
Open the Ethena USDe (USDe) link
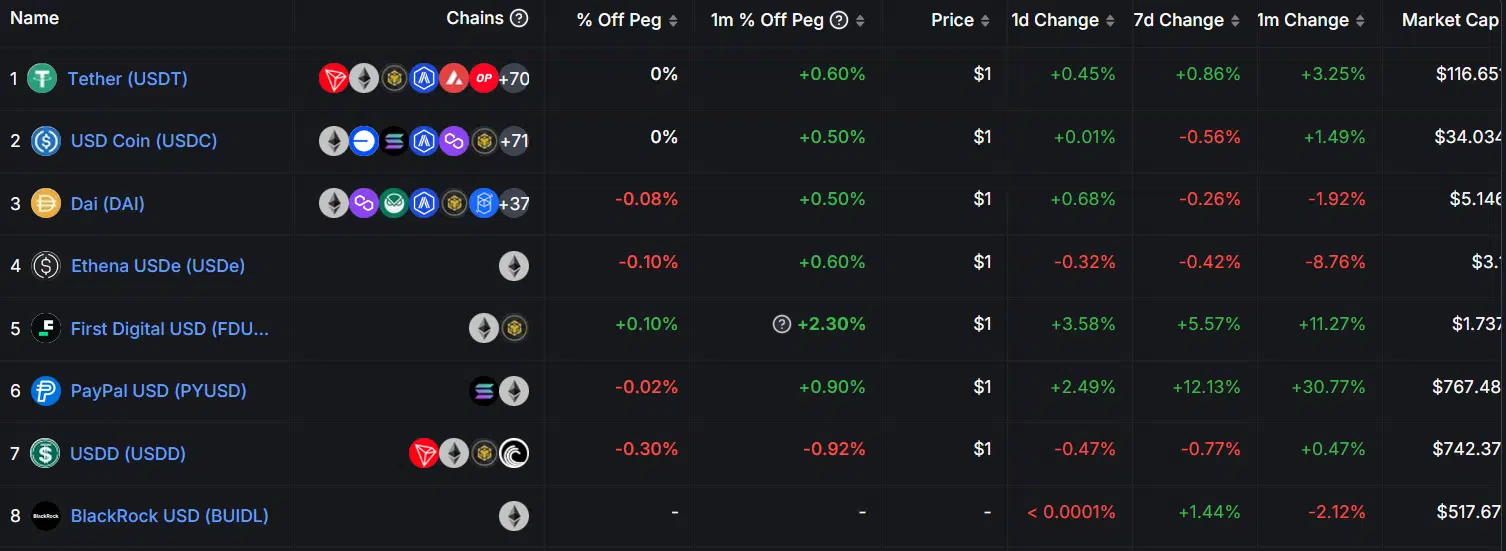(x=158, y=266)
